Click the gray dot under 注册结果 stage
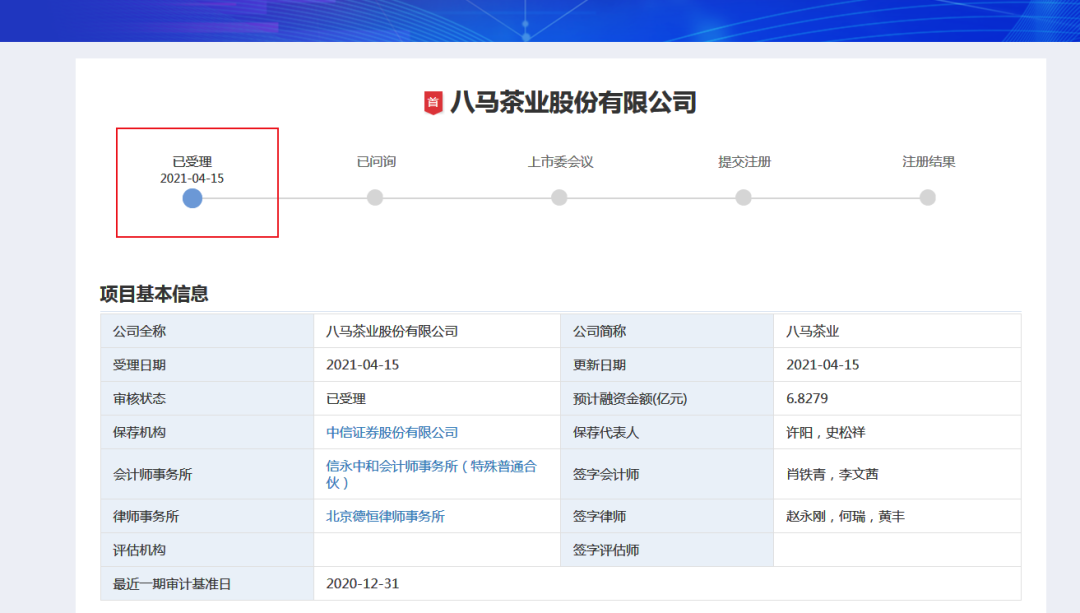 pyautogui.click(x=927, y=198)
